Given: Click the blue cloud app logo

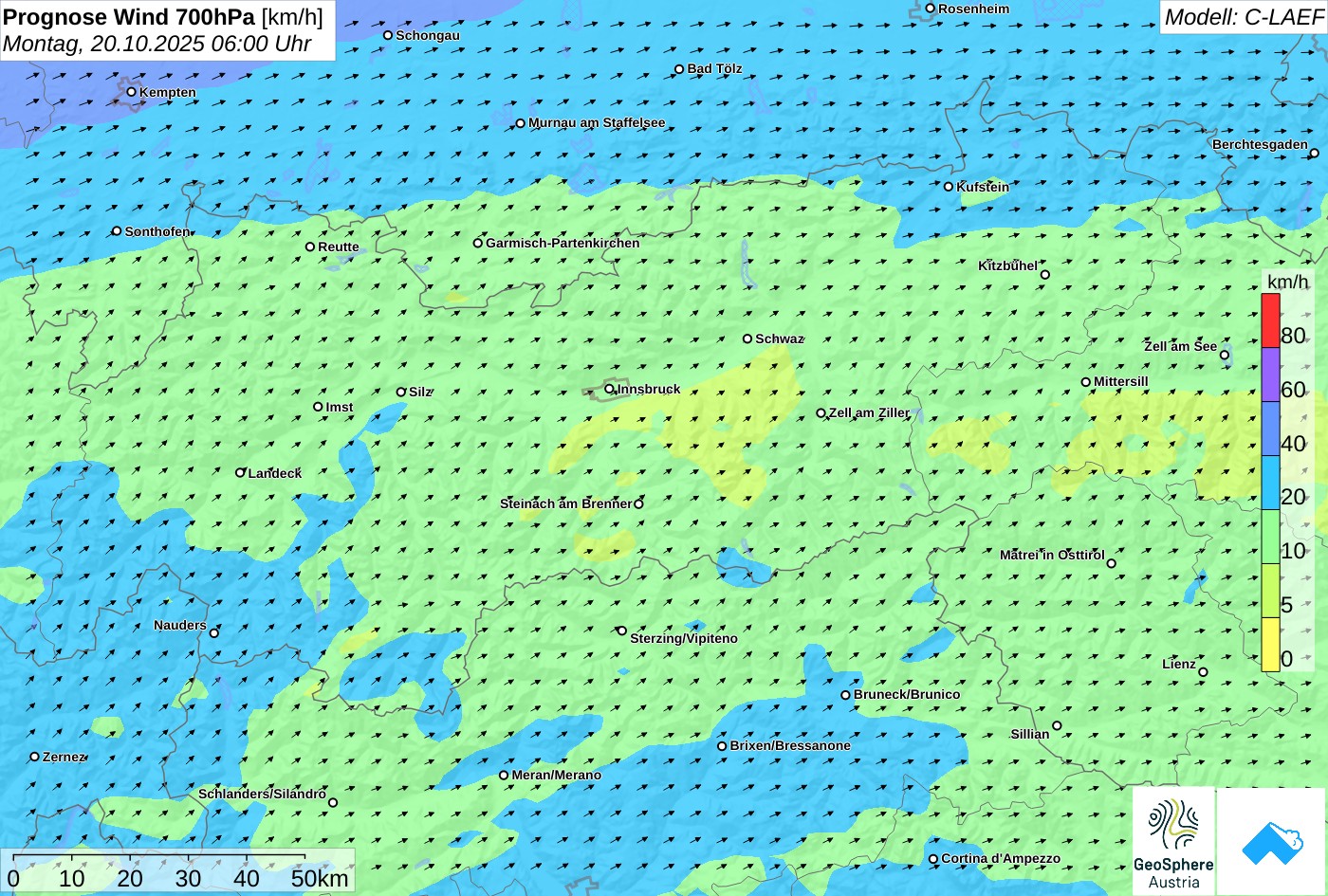Looking at the screenshot, I should pos(1271,841).
